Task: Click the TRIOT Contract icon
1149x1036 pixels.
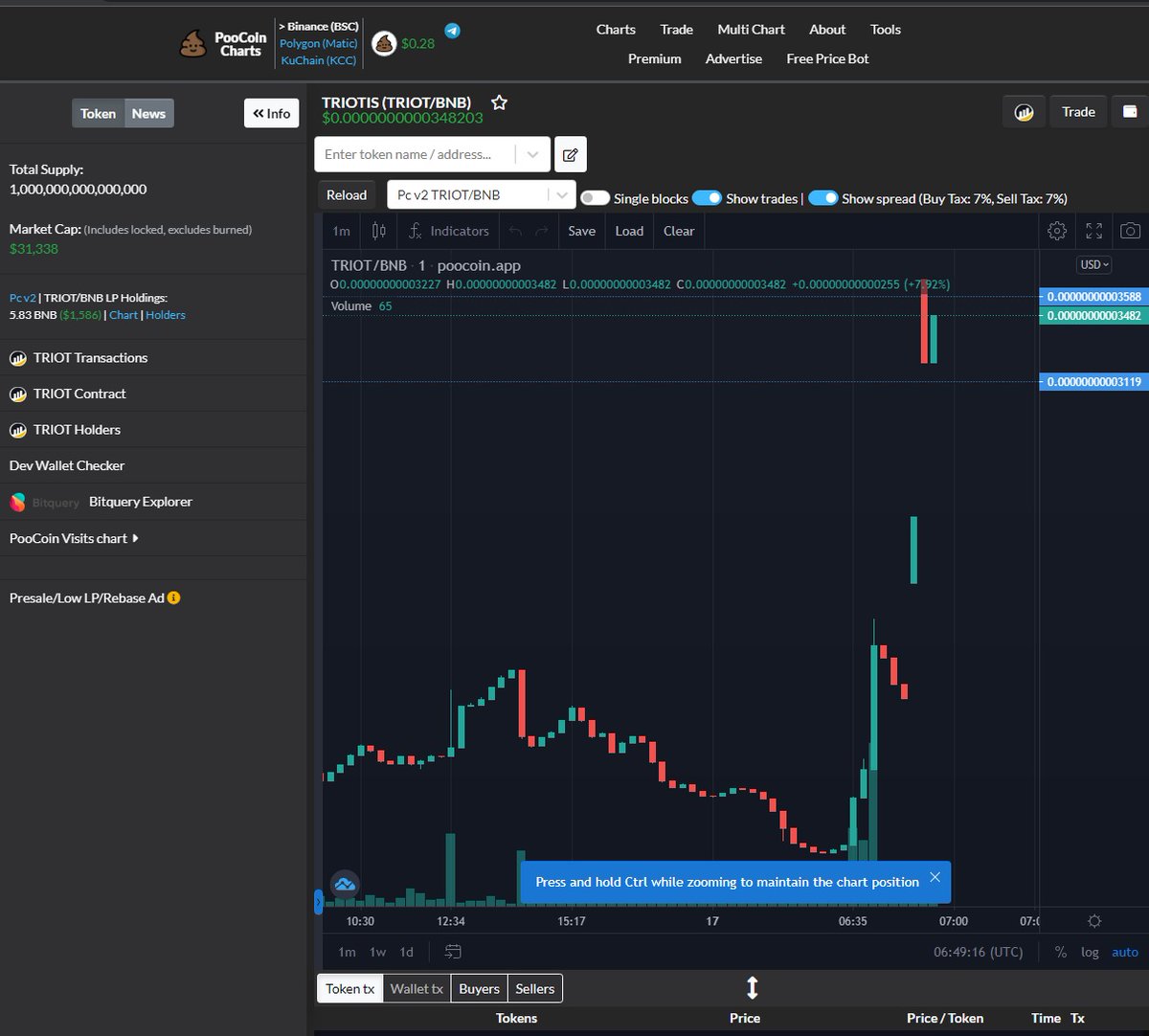Action: (17, 394)
